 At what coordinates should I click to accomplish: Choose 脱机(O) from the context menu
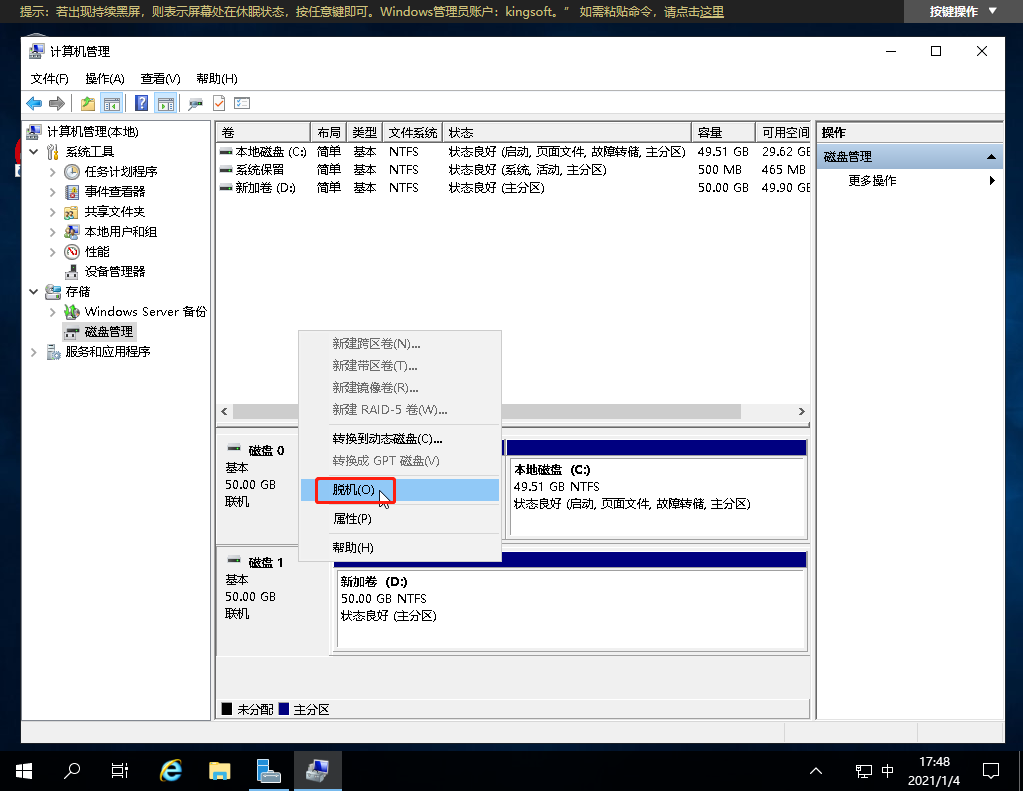click(x=355, y=490)
